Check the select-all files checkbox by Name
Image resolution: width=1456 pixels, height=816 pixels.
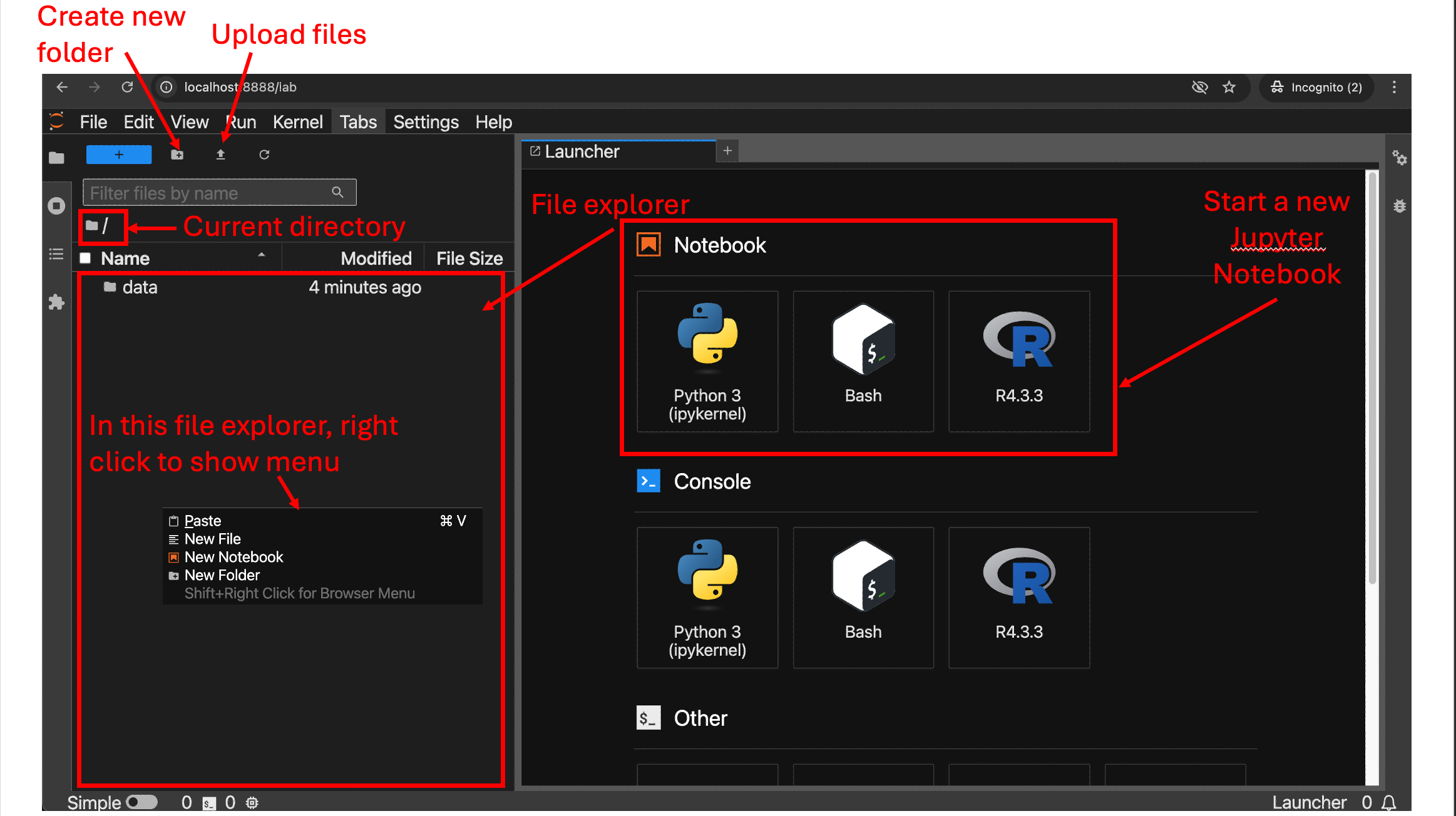[x=86, y=258]
